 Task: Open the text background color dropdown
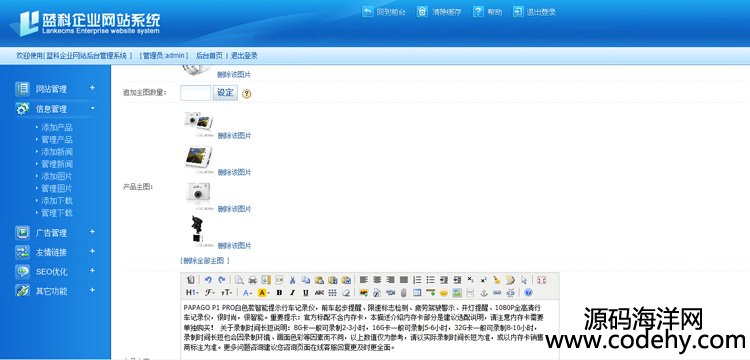pos(264,292)
